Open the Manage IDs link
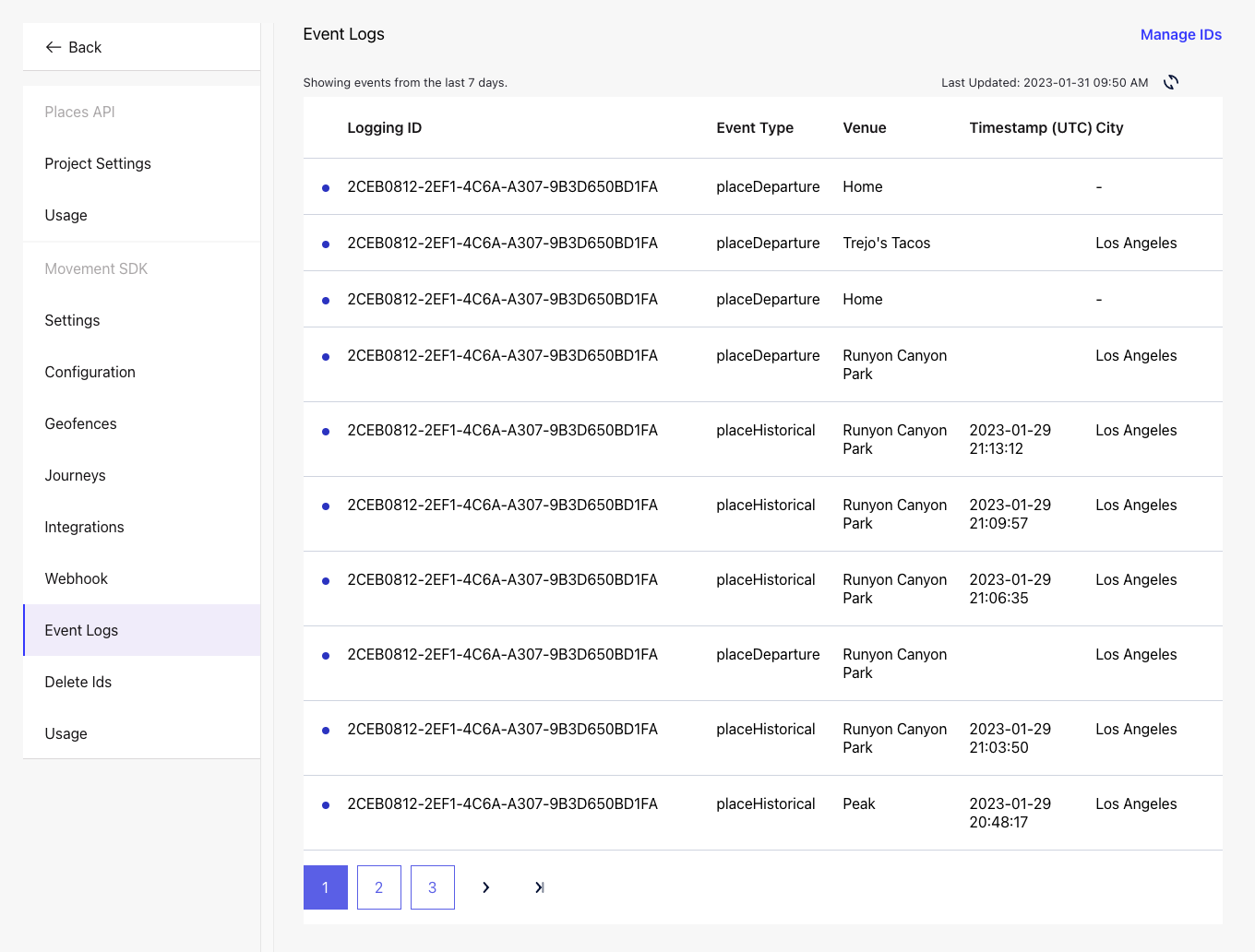Viewport: 1255px width, 952px height. [x=1180, y=34]
